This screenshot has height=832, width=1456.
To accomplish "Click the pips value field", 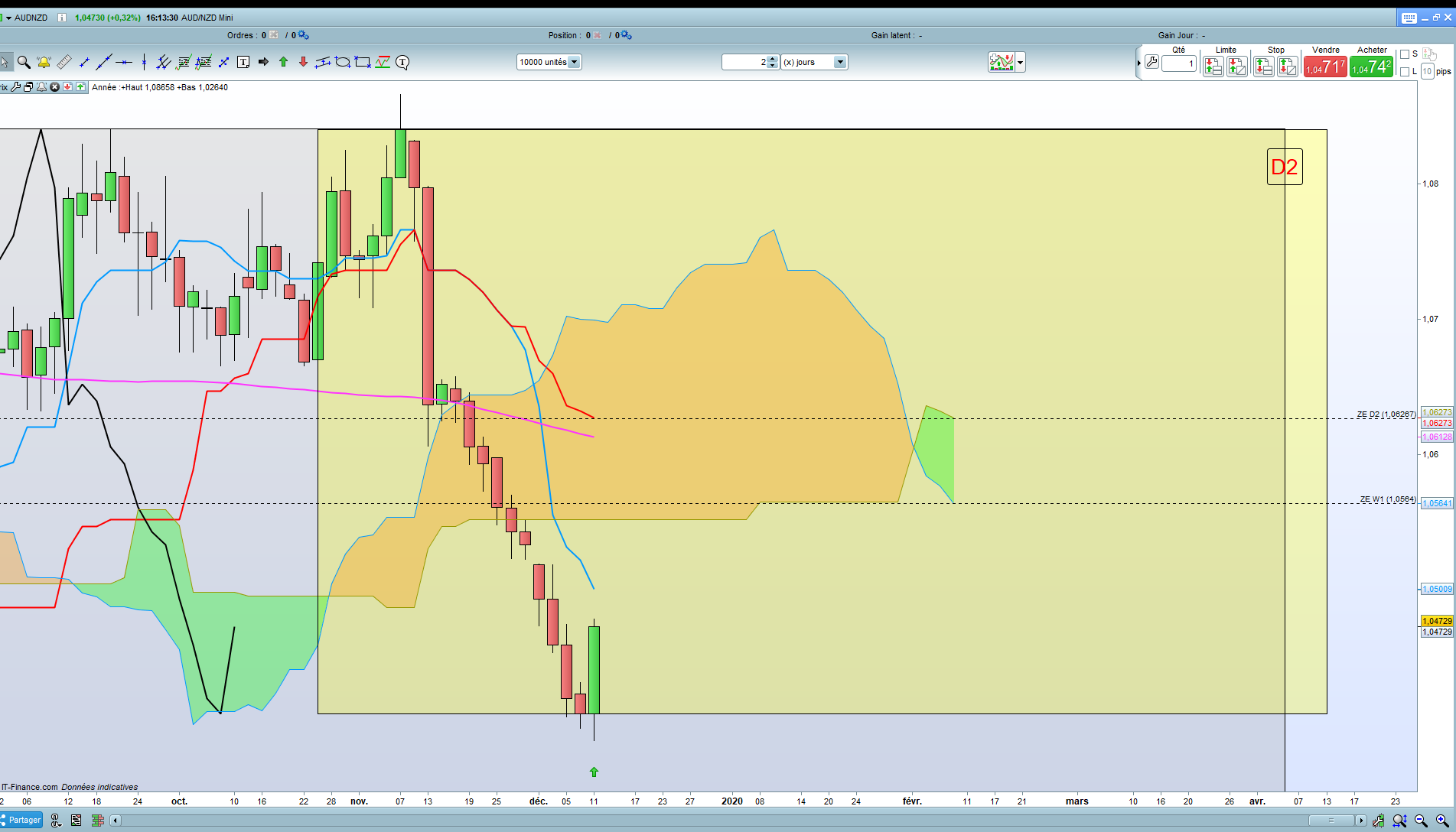I will pos(1427,72).
